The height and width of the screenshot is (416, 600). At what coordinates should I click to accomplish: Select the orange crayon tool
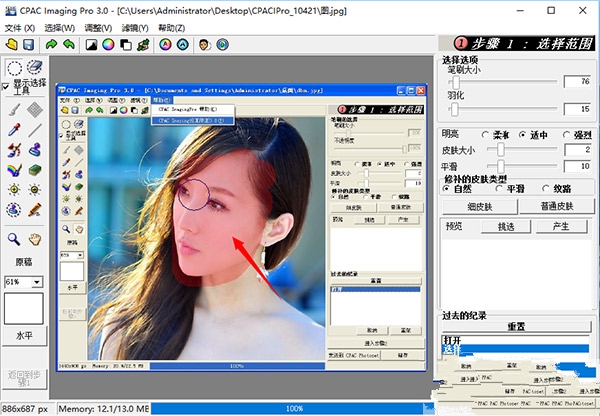[x=34, y=210]
